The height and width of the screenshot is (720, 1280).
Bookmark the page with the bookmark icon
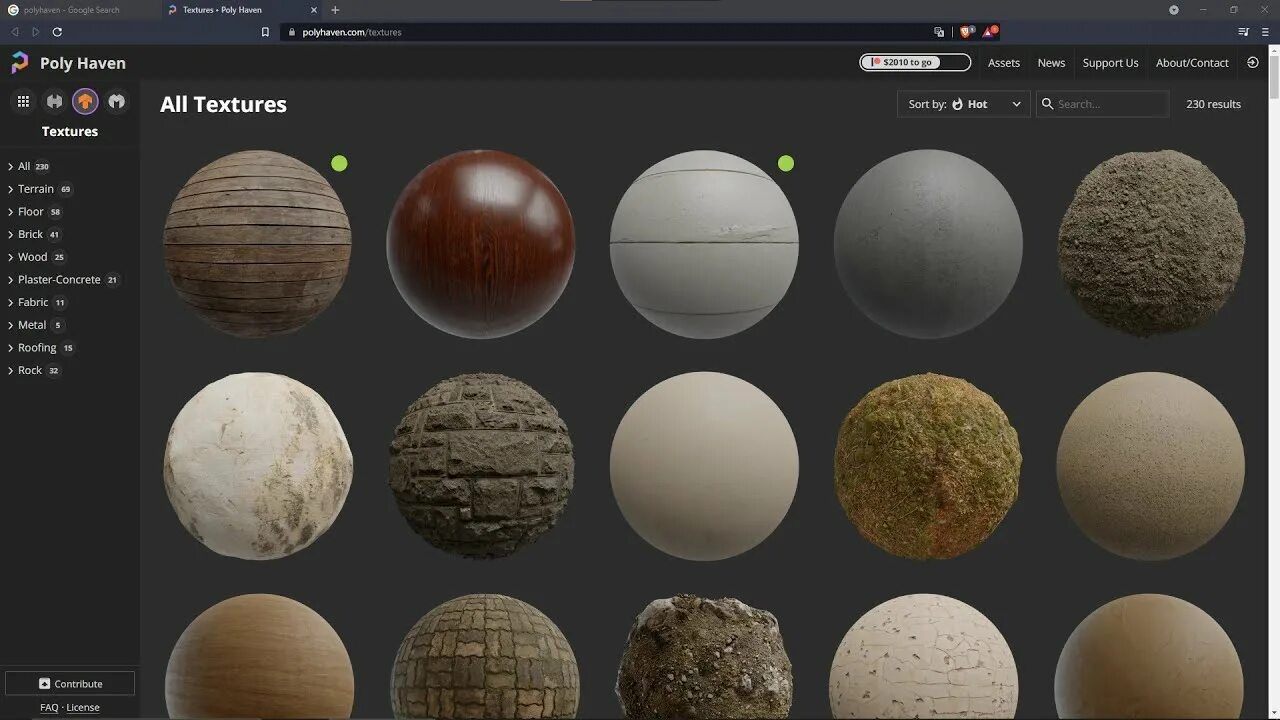point(265,32)
